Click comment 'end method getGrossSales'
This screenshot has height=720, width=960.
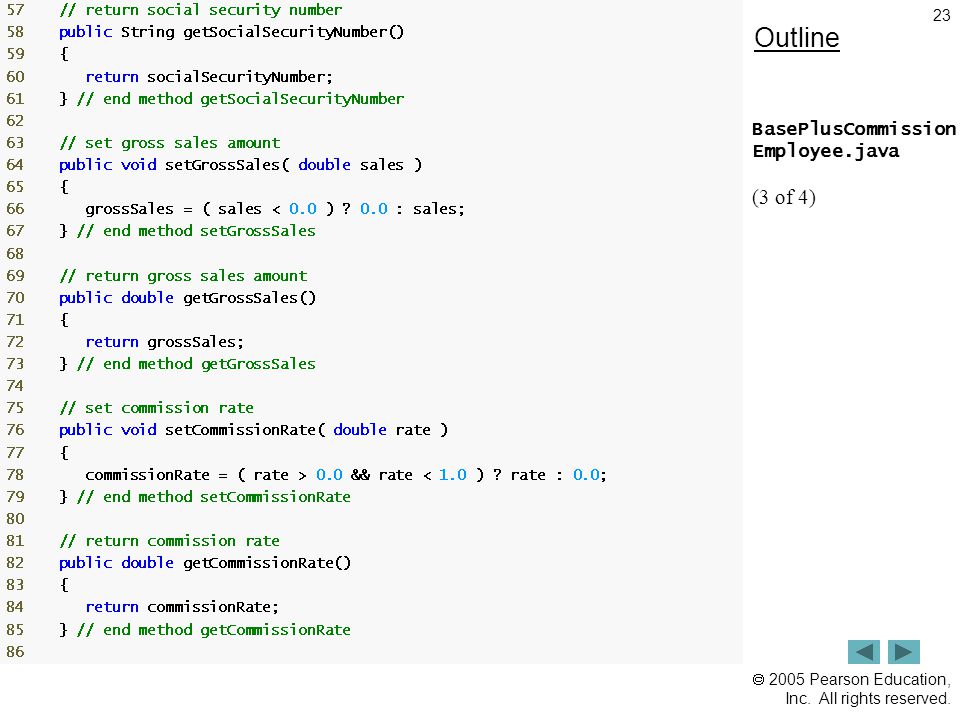coord(197,364)
